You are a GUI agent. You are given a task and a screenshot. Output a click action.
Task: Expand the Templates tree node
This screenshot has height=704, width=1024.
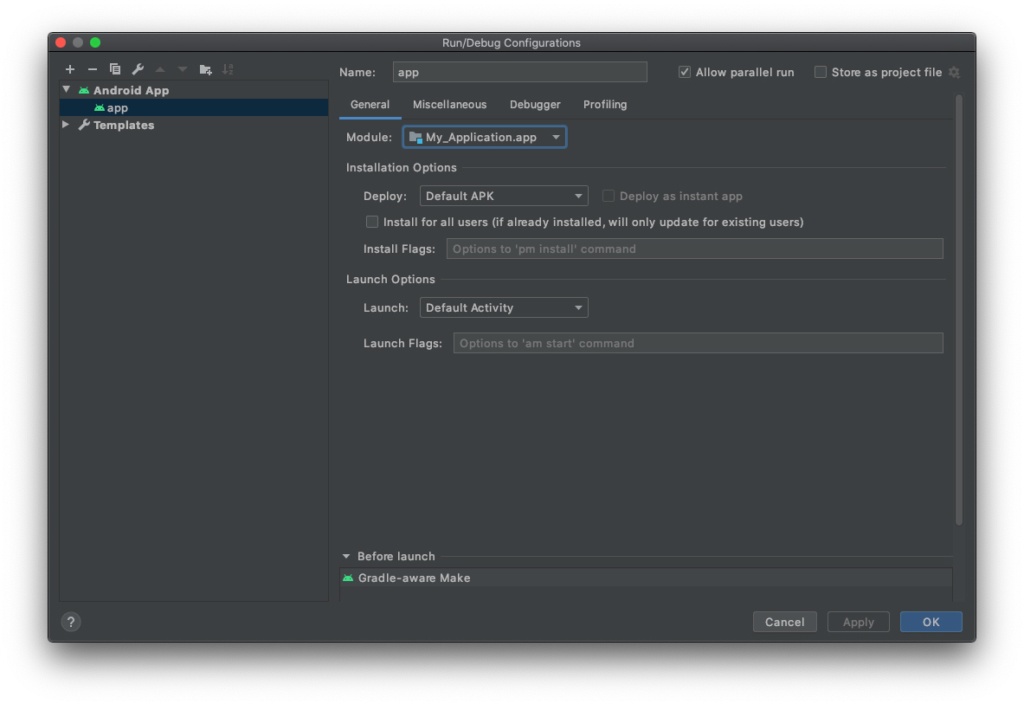click(x=66, y=125)
